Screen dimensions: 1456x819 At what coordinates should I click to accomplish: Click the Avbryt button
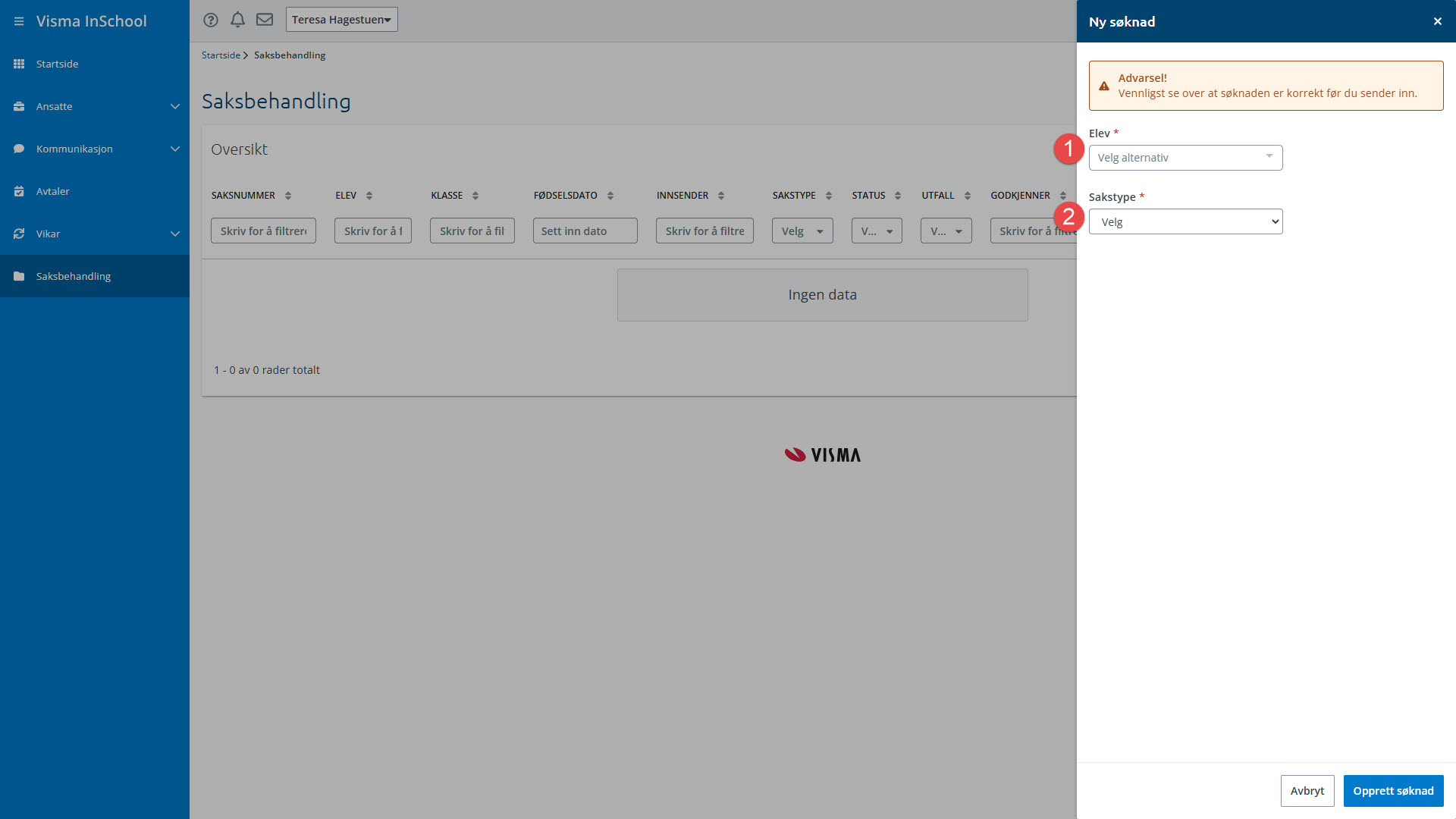(1307, 791)
